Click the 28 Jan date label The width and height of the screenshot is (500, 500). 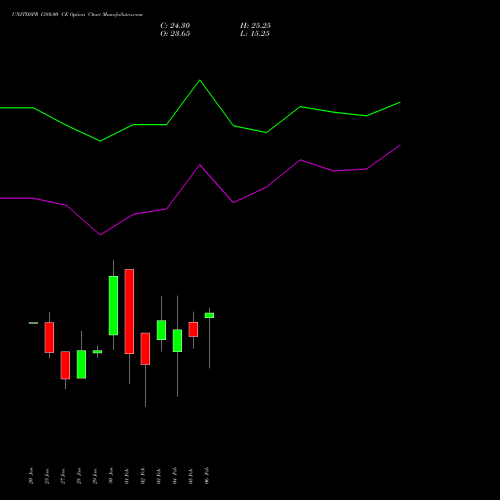click(x=79, y=476)
